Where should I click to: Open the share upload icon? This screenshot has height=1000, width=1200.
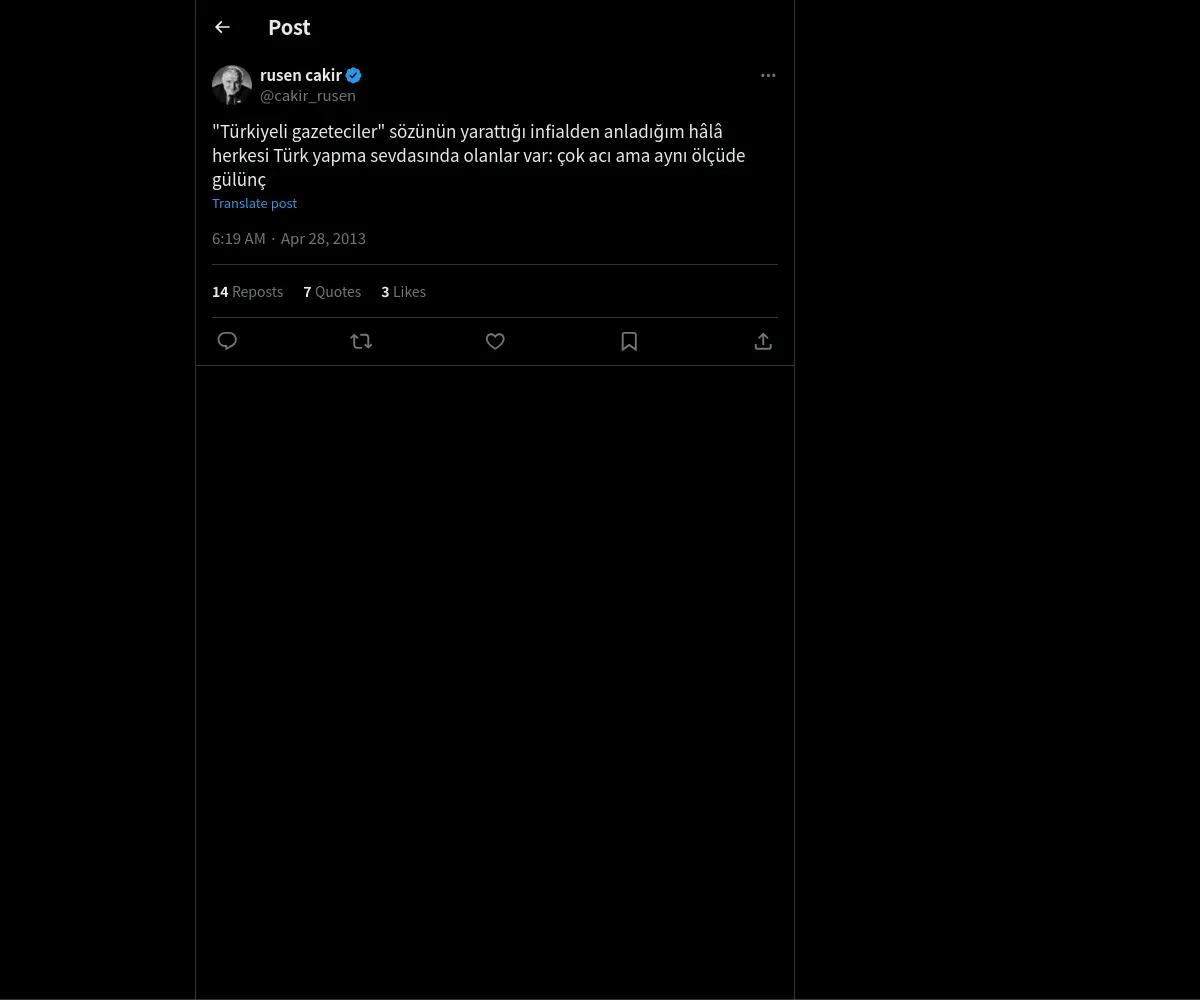point(763,341)
